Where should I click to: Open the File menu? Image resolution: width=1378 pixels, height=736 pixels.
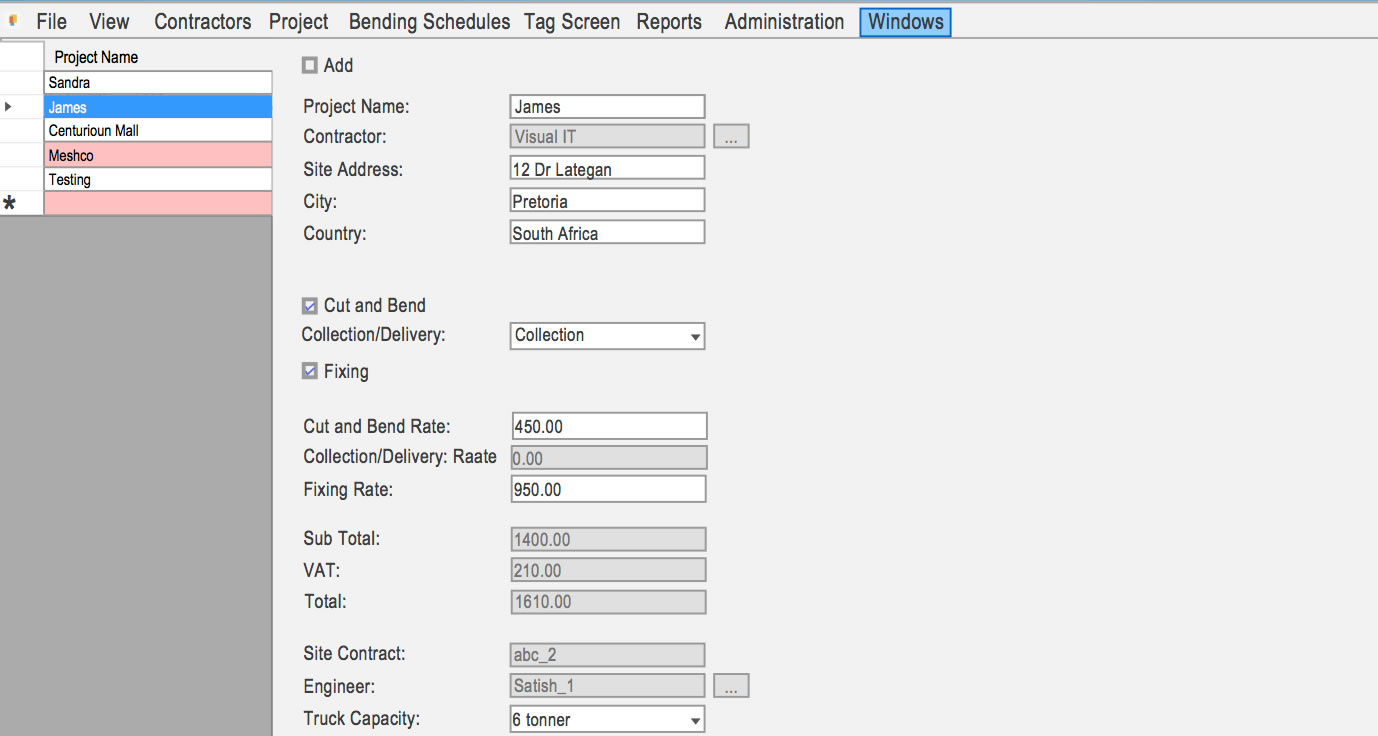click(x=50, y=21)
